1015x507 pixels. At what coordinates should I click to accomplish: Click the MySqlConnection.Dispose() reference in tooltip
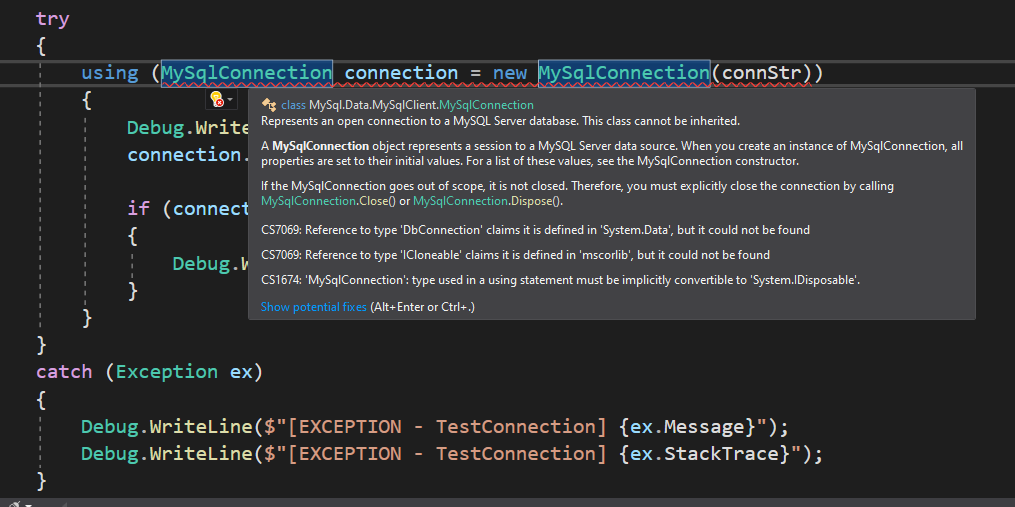pyautogui.click(x=487, y=201)
